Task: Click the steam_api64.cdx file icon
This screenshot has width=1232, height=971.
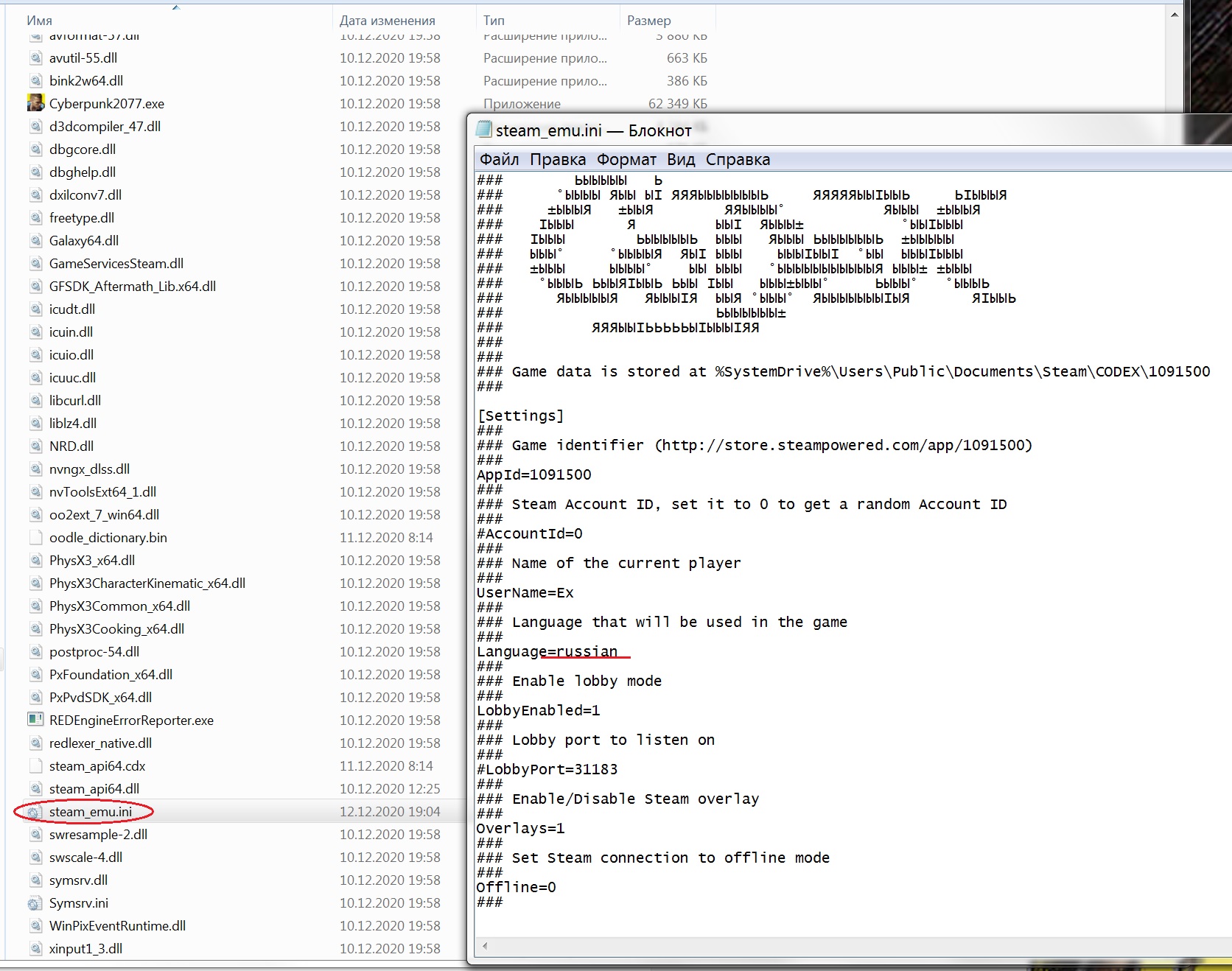Action: pyautogui.click(x=35, y=766)
